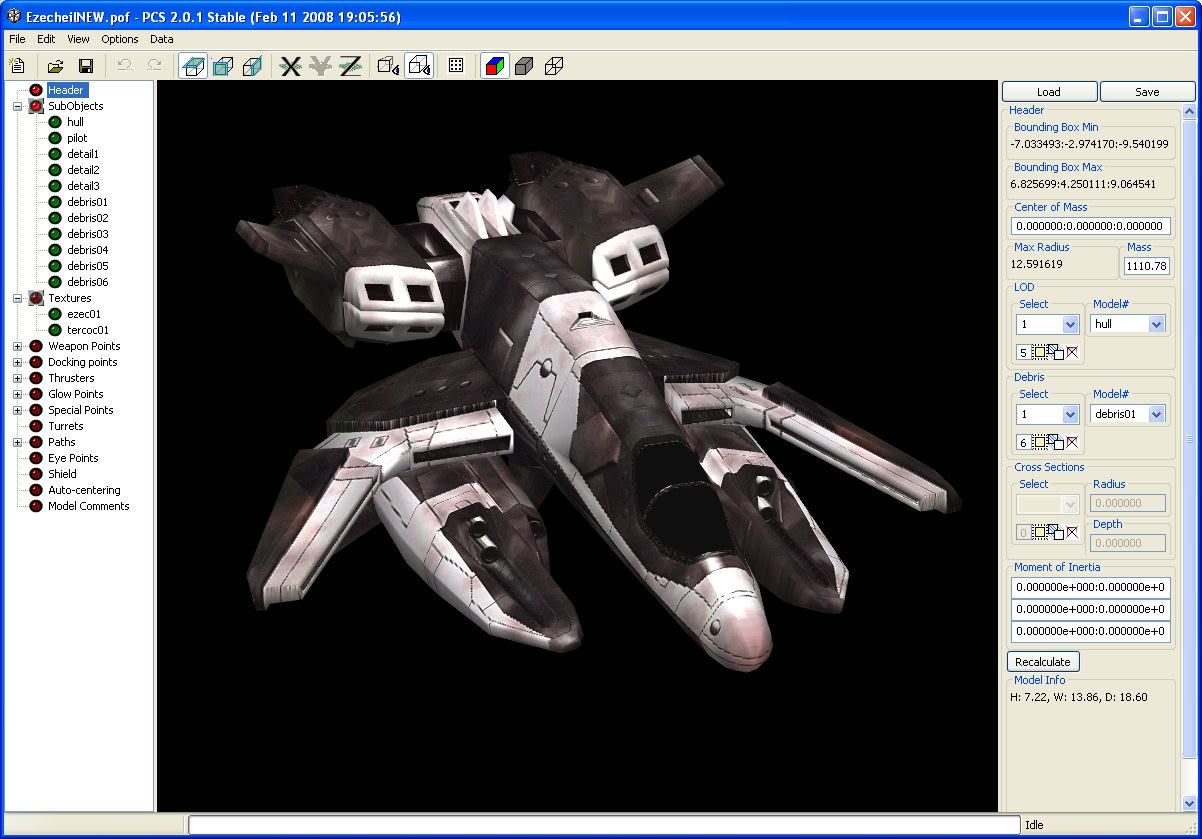
Task: Select the detail2 subobject
Action: coord(83,170)
